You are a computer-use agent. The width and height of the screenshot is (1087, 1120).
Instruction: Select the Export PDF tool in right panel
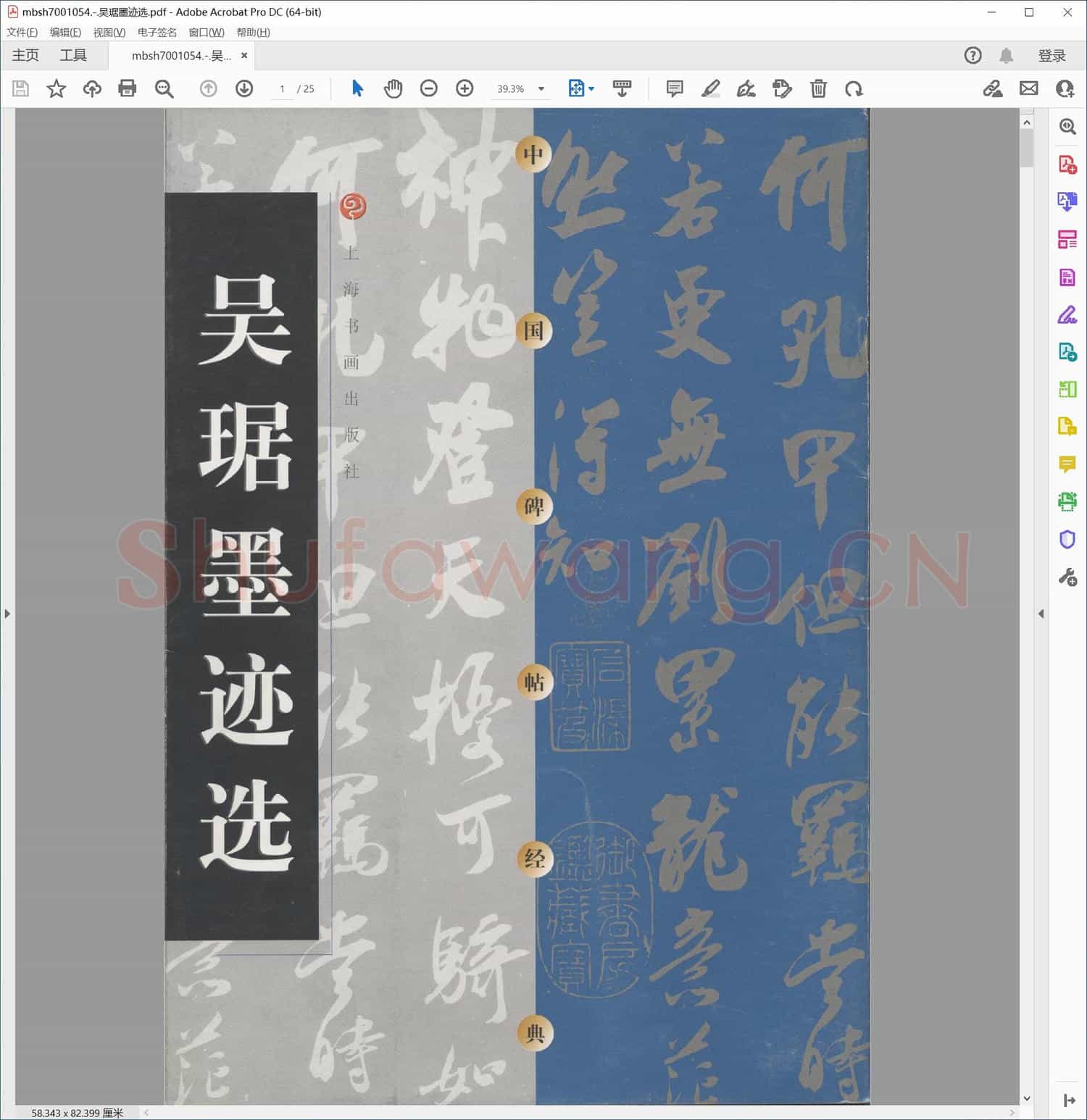click(1067, 277)
